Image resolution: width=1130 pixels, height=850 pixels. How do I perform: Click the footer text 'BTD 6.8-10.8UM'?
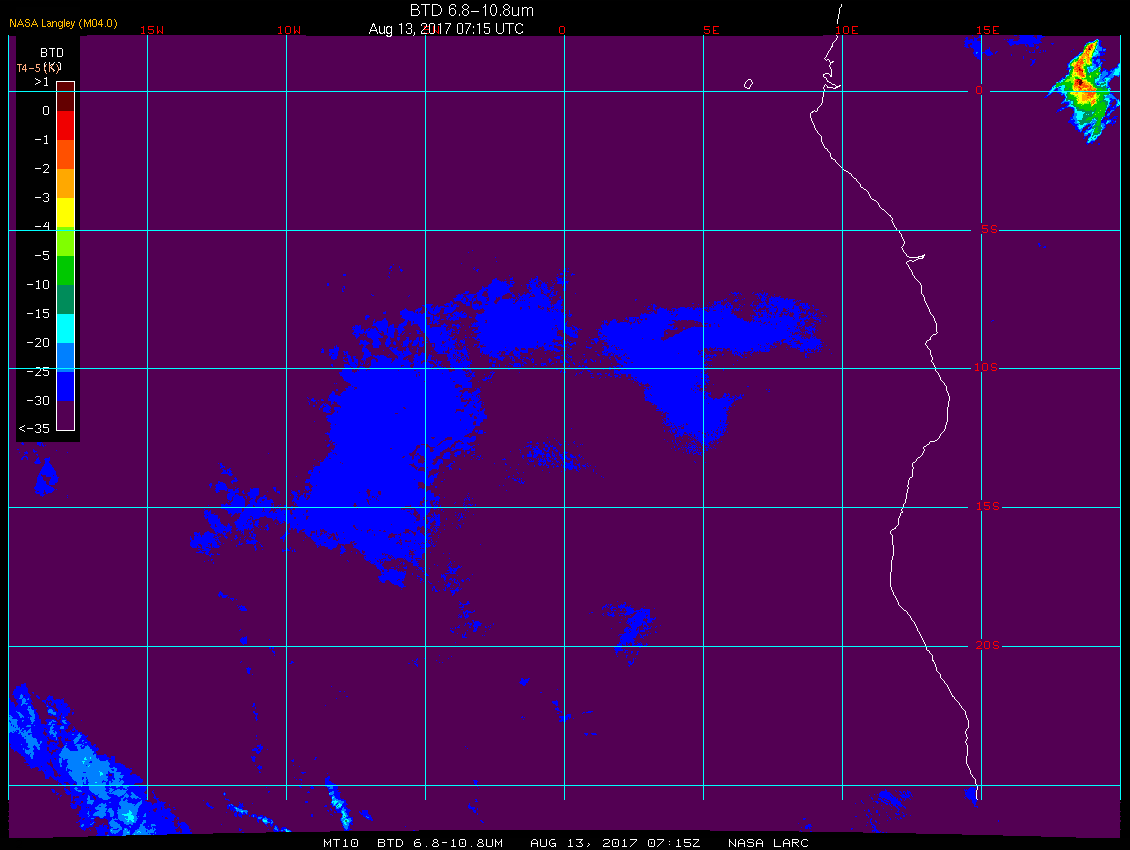coord(440,843)
